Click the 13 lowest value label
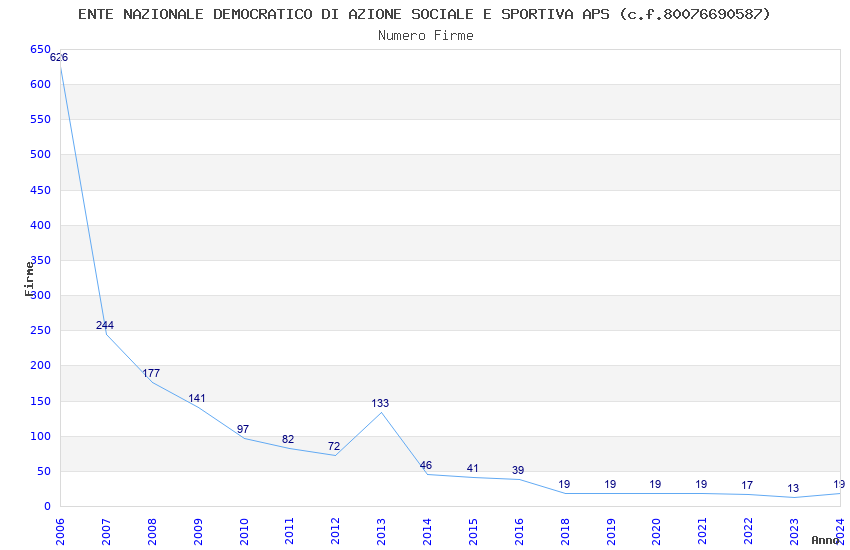This screenshot has width=850, height=550. (793, 489)
